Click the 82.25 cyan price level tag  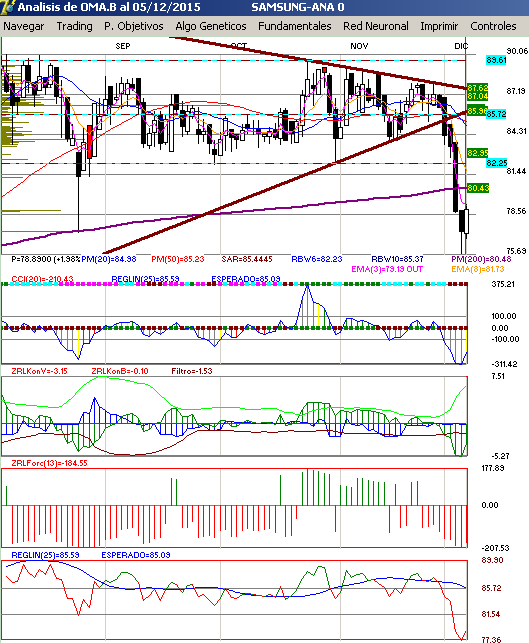point(496,163)
